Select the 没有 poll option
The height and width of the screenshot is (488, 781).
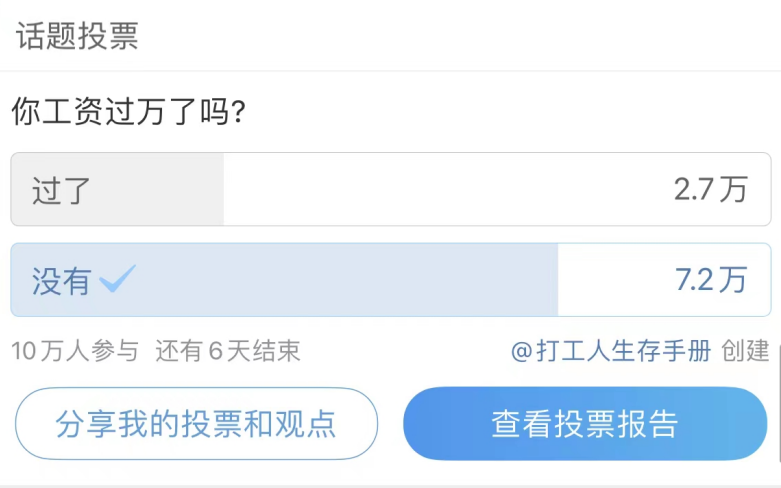click(391, 280)
